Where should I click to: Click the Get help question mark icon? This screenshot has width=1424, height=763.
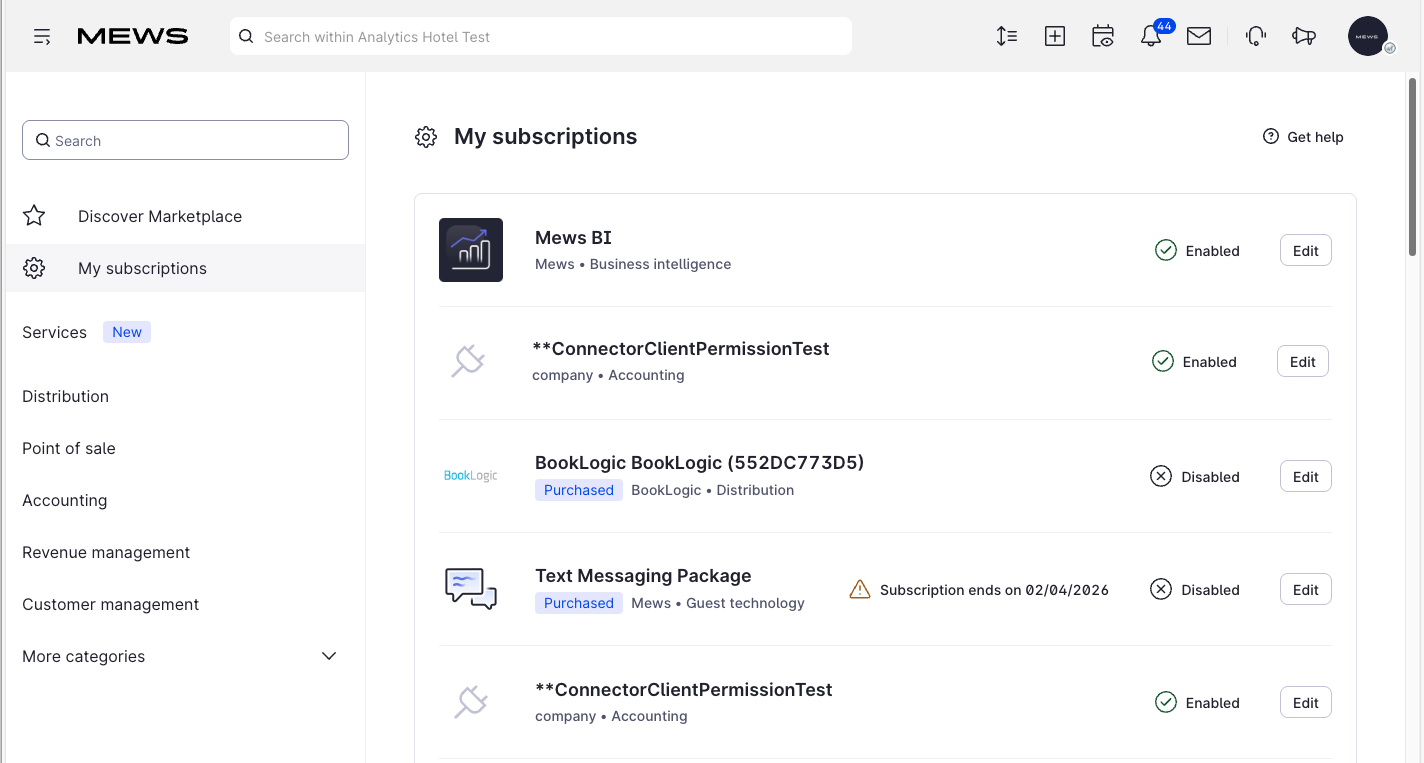[x=1271, y=136]
